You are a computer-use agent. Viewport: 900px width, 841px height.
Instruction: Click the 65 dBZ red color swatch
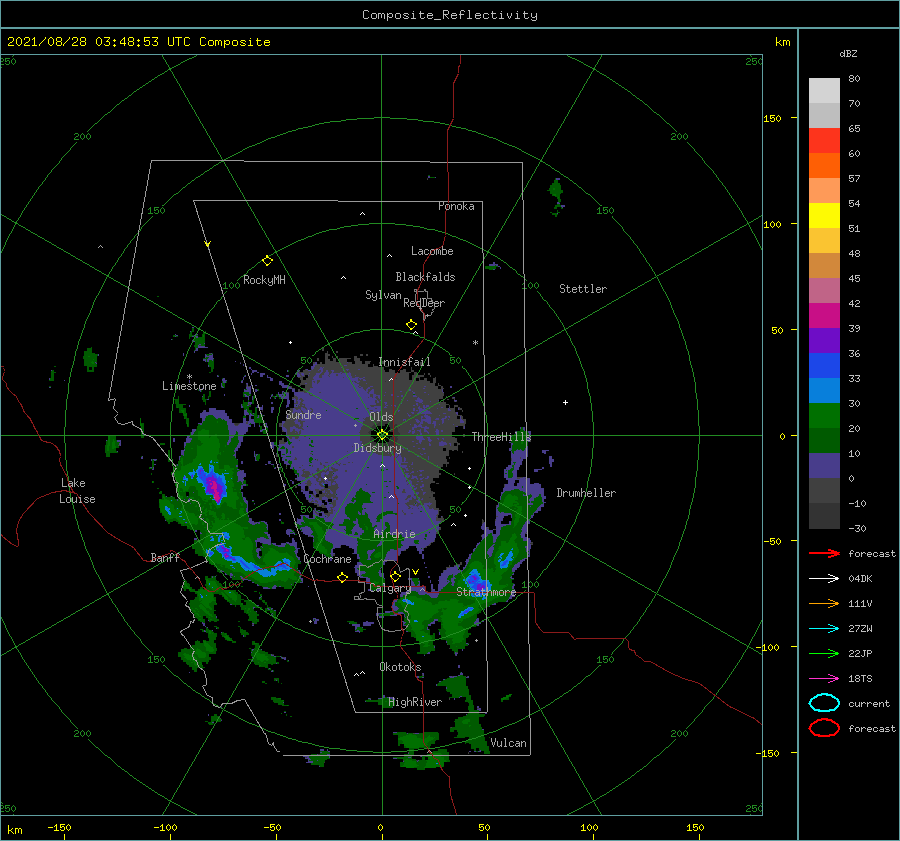(824, 140)
